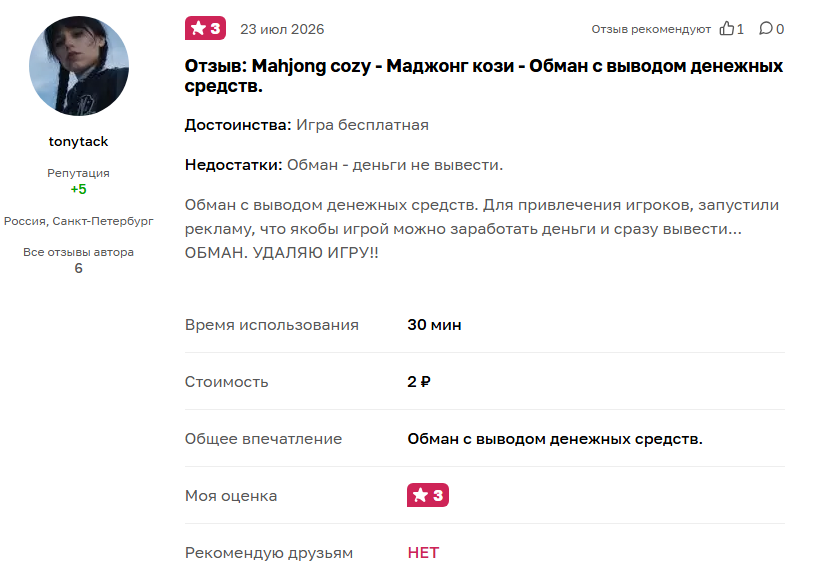815x576 pixels.
Task: Click the Время использования 30 мин value
Action: [435, 325]
